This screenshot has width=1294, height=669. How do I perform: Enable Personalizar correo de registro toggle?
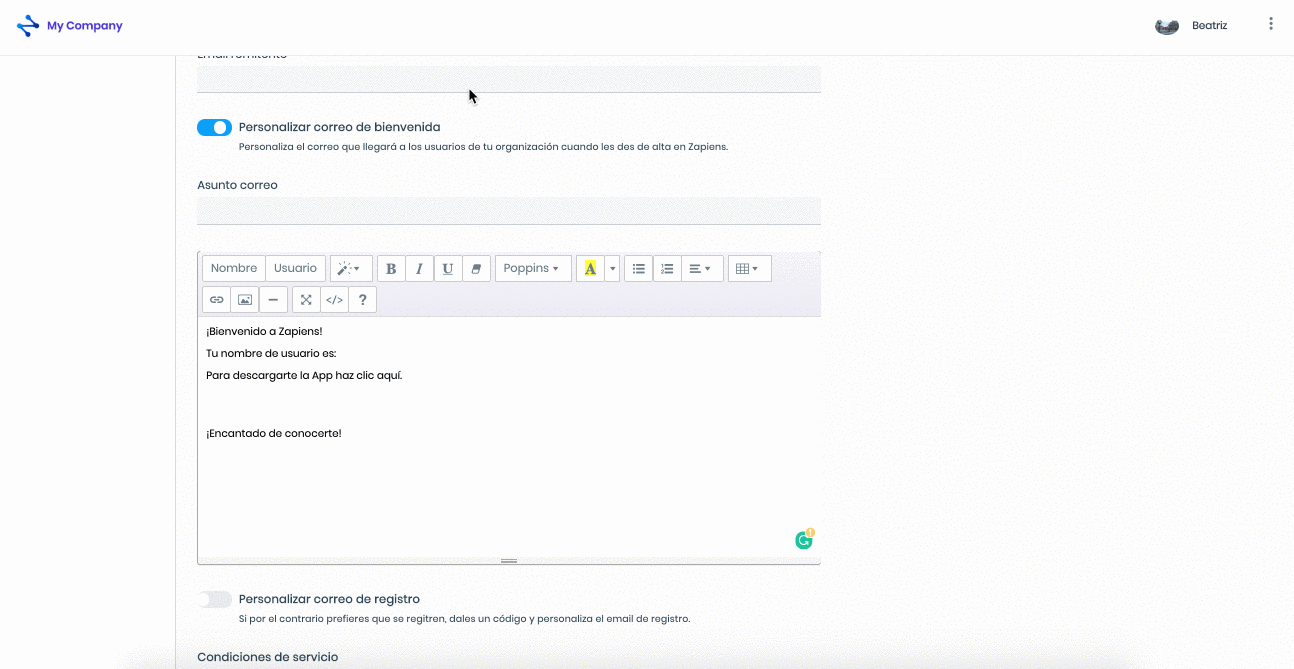pyautogui.click(x=214, y=599)
